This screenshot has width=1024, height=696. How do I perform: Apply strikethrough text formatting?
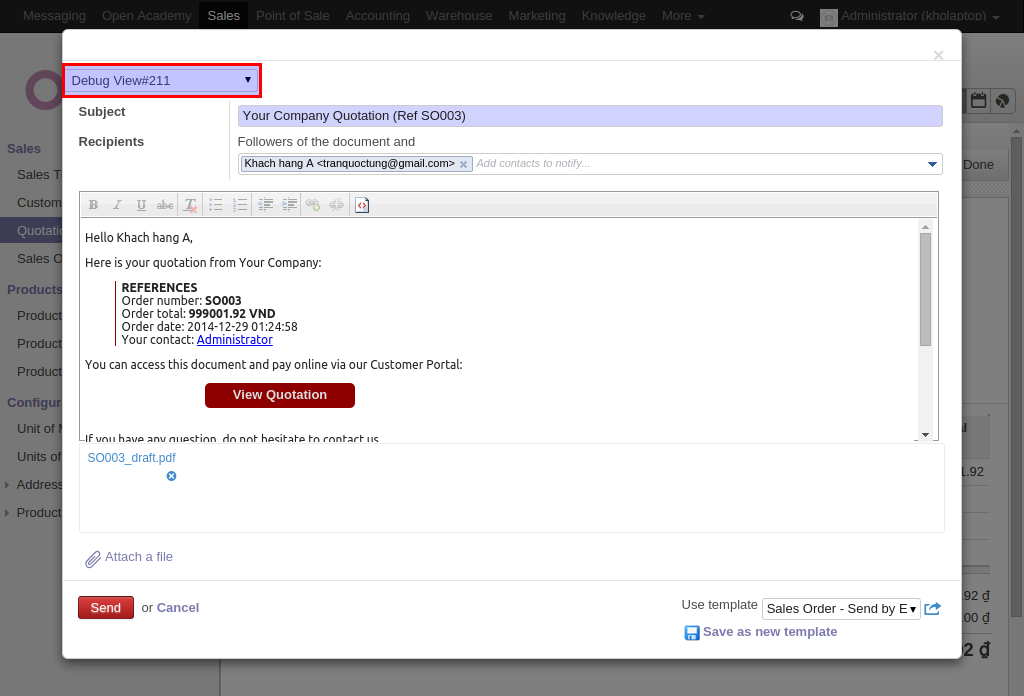click(x=165, y=205)
